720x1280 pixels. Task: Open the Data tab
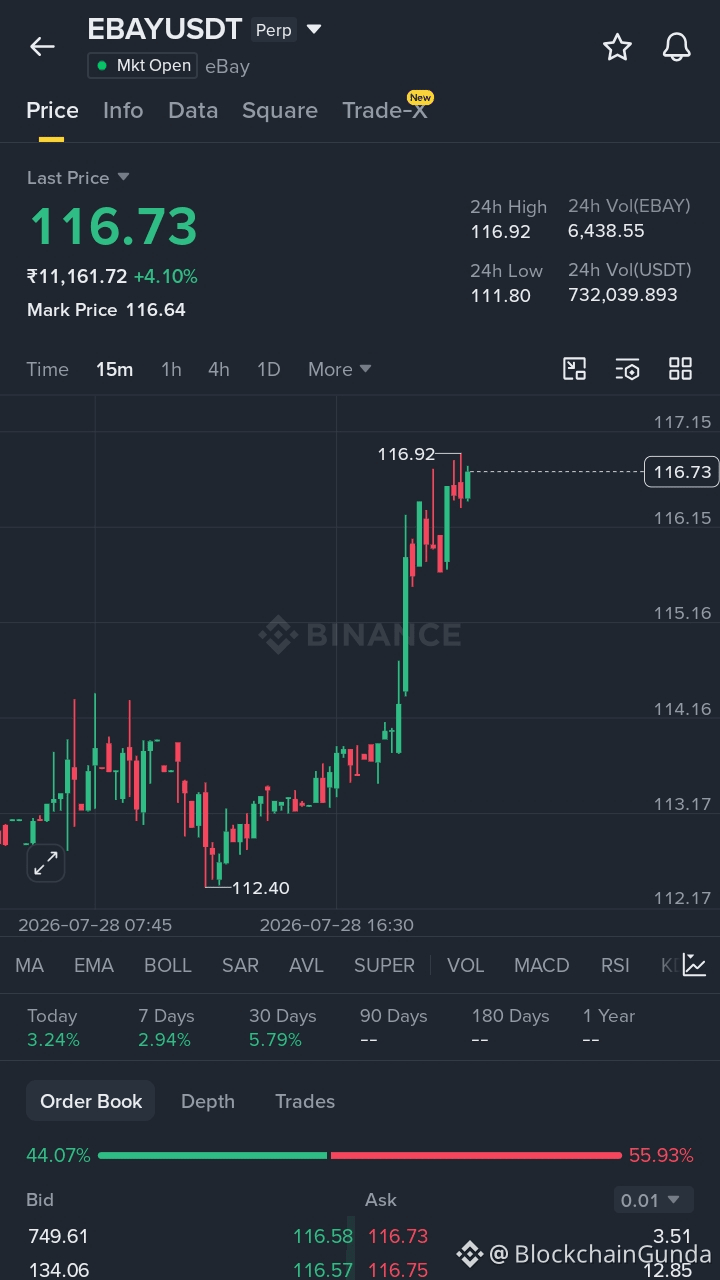[193, 110]
